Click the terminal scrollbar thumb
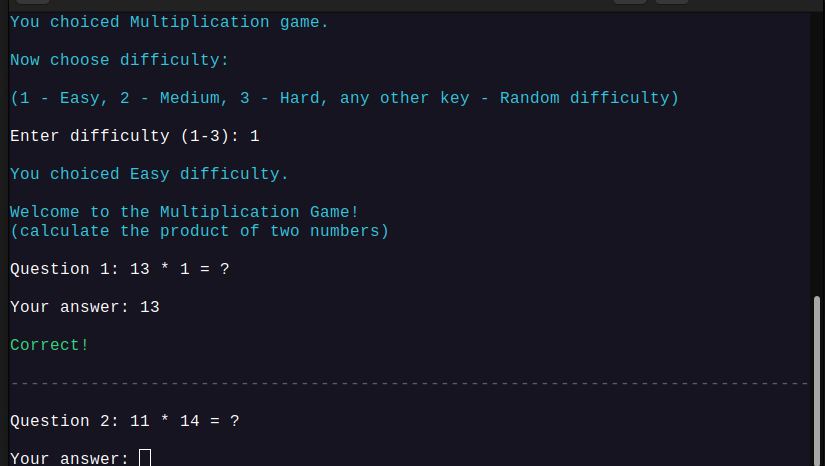 coord(817,380)
